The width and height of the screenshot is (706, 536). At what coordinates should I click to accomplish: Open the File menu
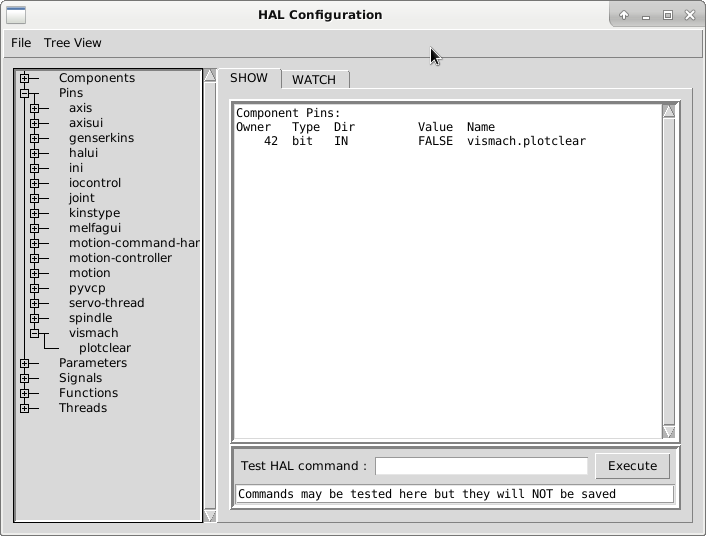click(x=21, y=43)
